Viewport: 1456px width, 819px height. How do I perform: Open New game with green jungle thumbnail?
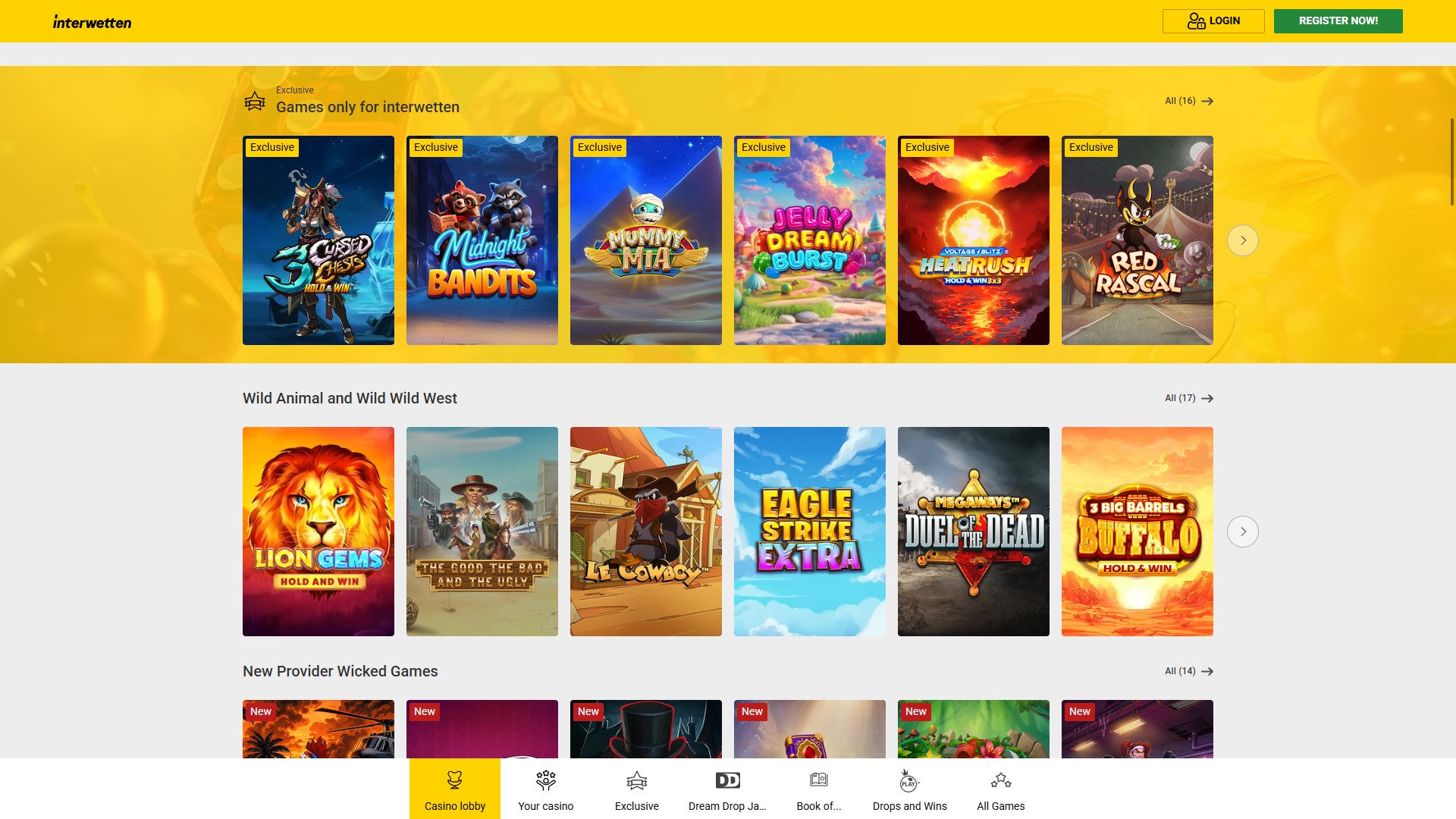[974, 730]
